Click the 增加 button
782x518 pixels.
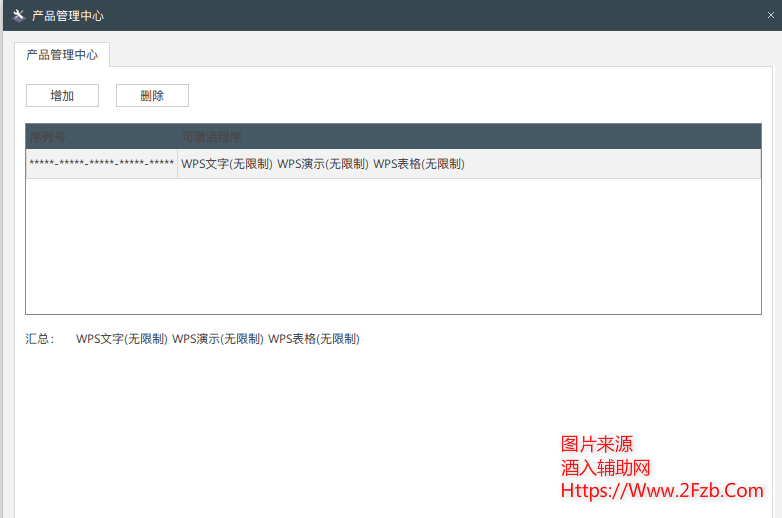pos(62,95)
